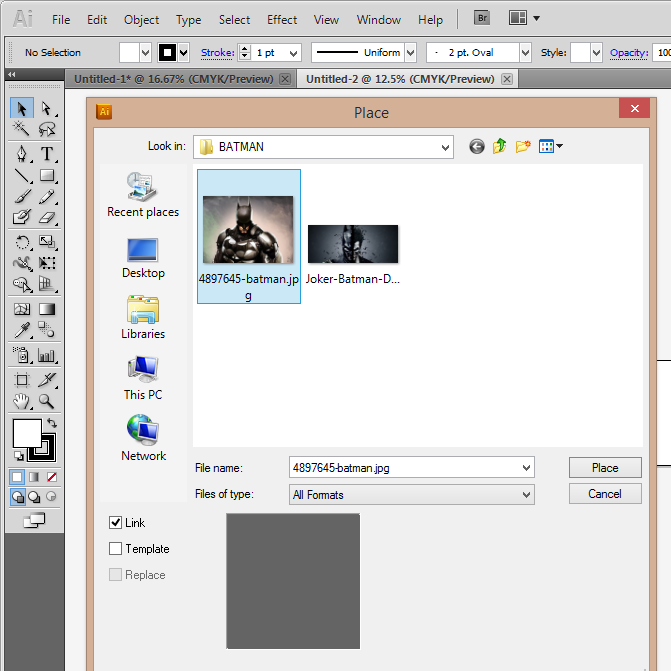
Task: Change the screen mode button
Action: pos(34,520)
